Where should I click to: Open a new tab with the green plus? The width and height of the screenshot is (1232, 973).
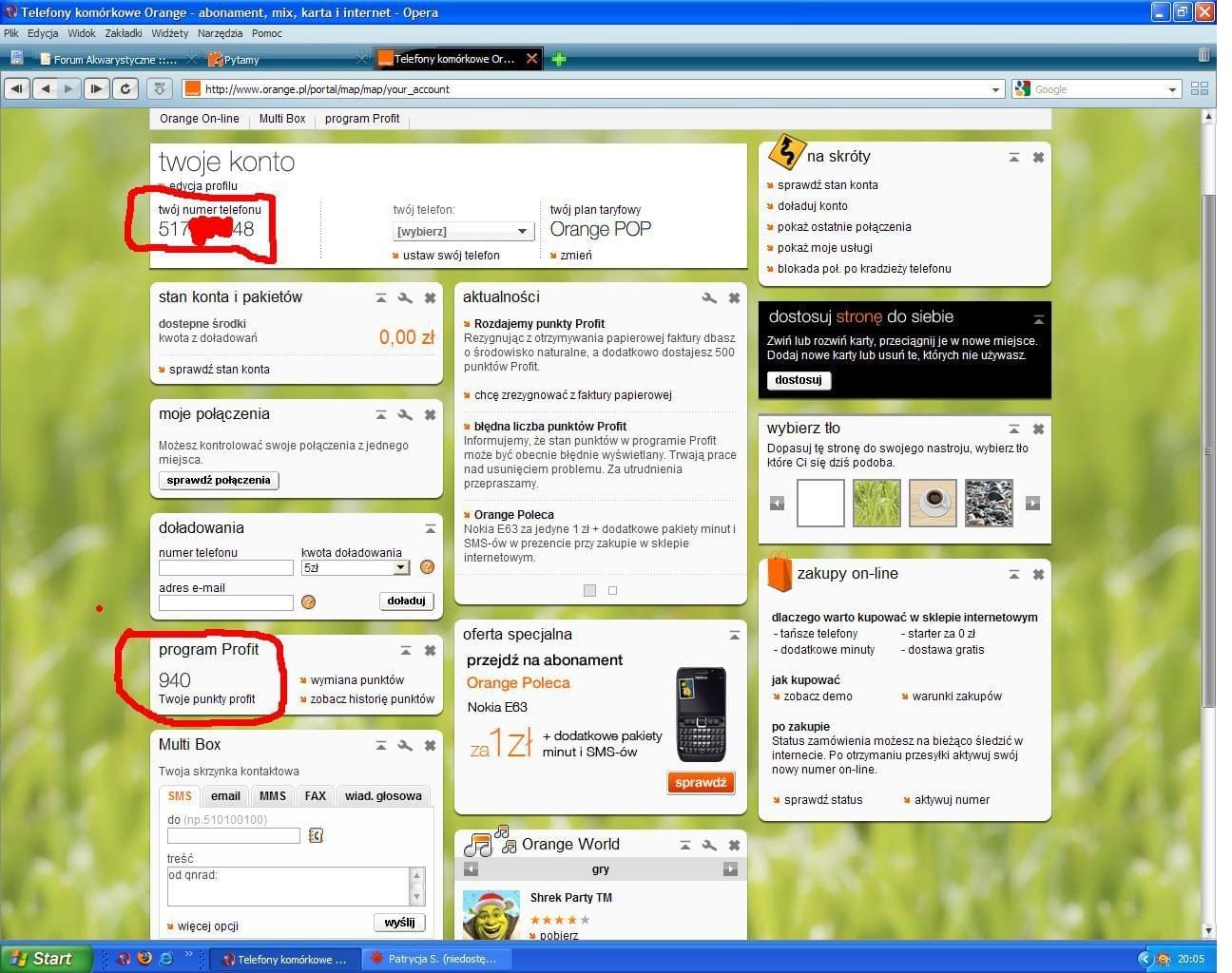point(559,59)
